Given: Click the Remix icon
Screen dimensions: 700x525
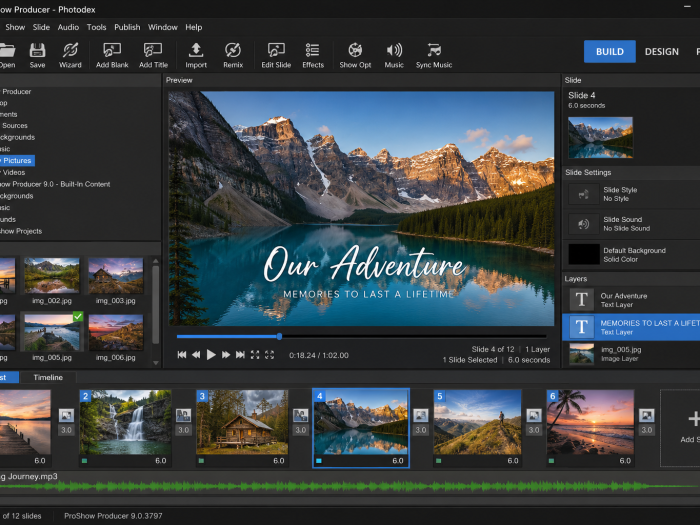Looking at the screenshot, I should (x=233, y=55).
